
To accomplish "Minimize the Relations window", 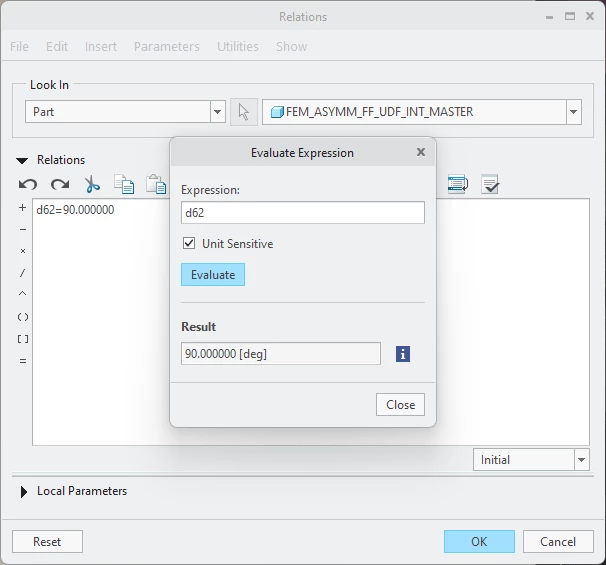I will 549,17.
